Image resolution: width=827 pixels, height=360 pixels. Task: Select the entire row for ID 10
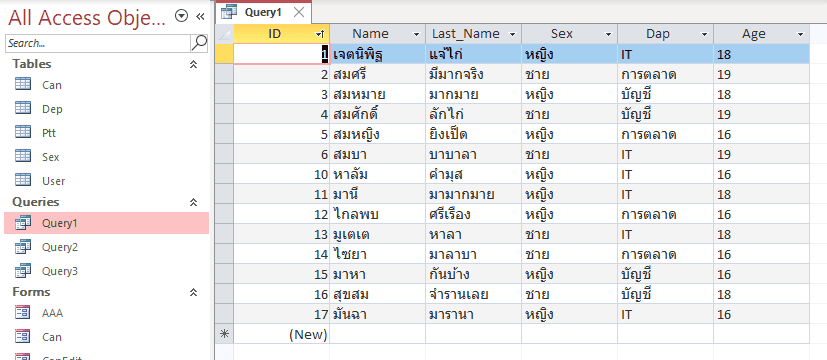pyautogui.click(x=224, y=174)
